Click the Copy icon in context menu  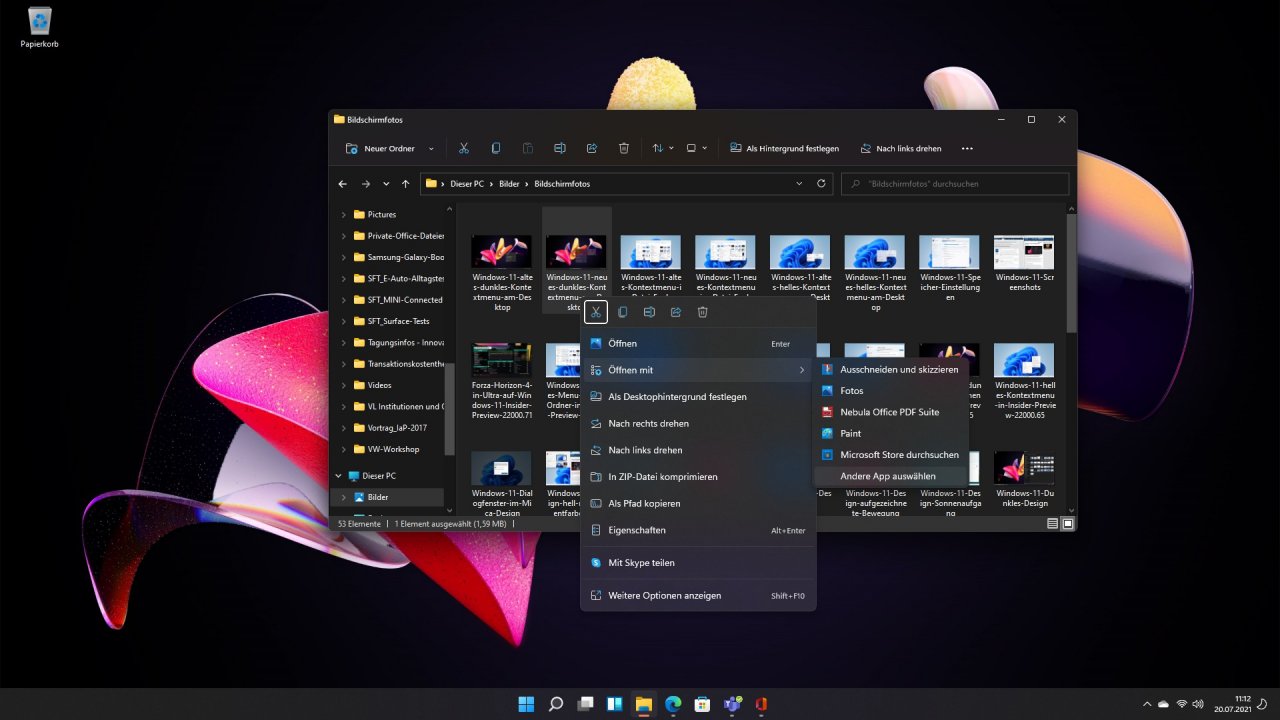[x=622, y=312]
